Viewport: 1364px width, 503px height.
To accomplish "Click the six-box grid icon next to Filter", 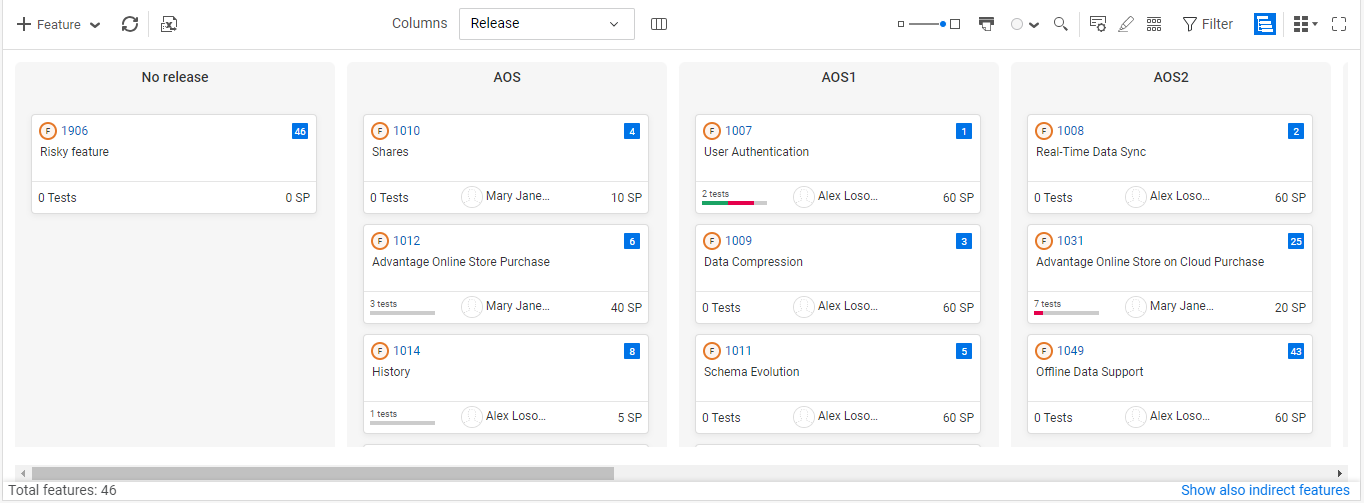I will (x=1153, y=24).
